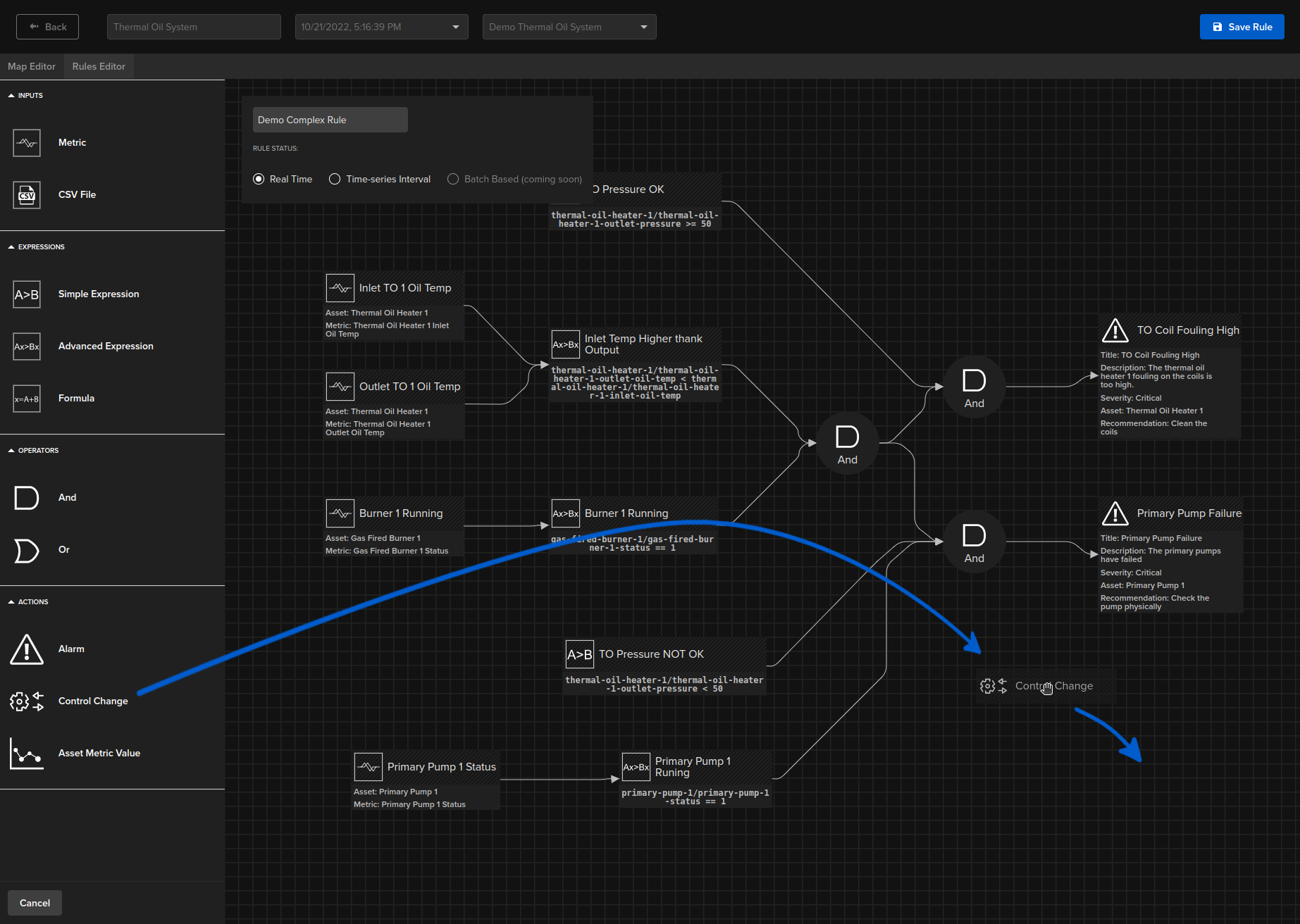The height and width of the screenshot is (924, 1300).
Task: Select the Alarm action icon
Action: click(x=27, y=649)
